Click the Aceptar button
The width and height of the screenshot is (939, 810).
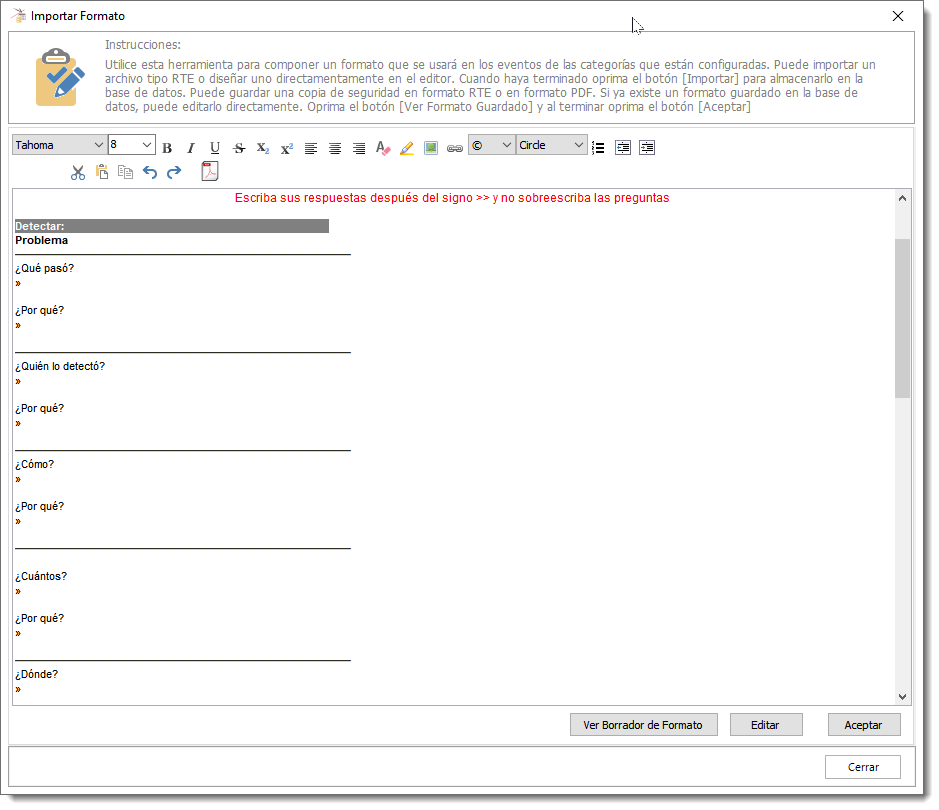tap(864, 724)
